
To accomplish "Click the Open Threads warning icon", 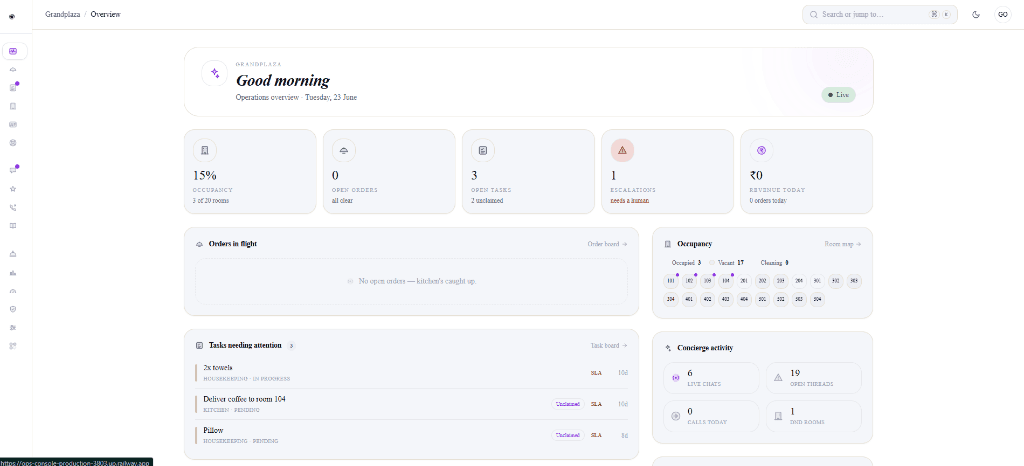I will (x=778, y=377).
